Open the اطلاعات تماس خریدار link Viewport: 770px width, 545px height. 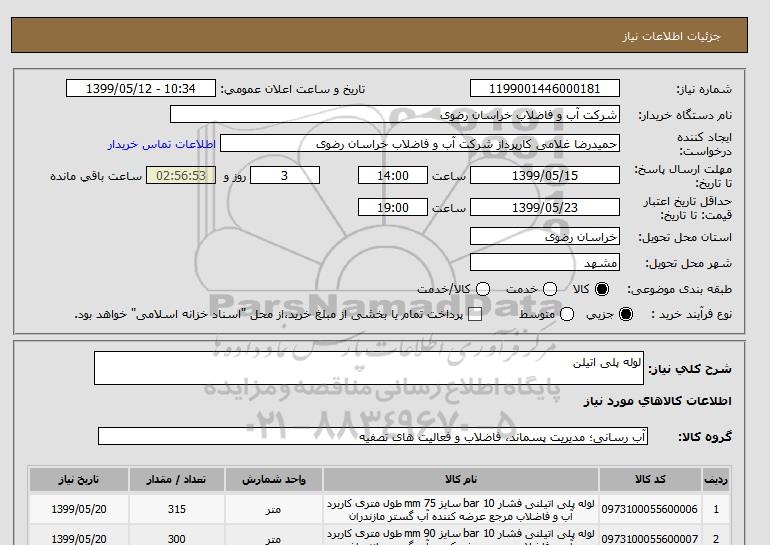tap(162, 145)
